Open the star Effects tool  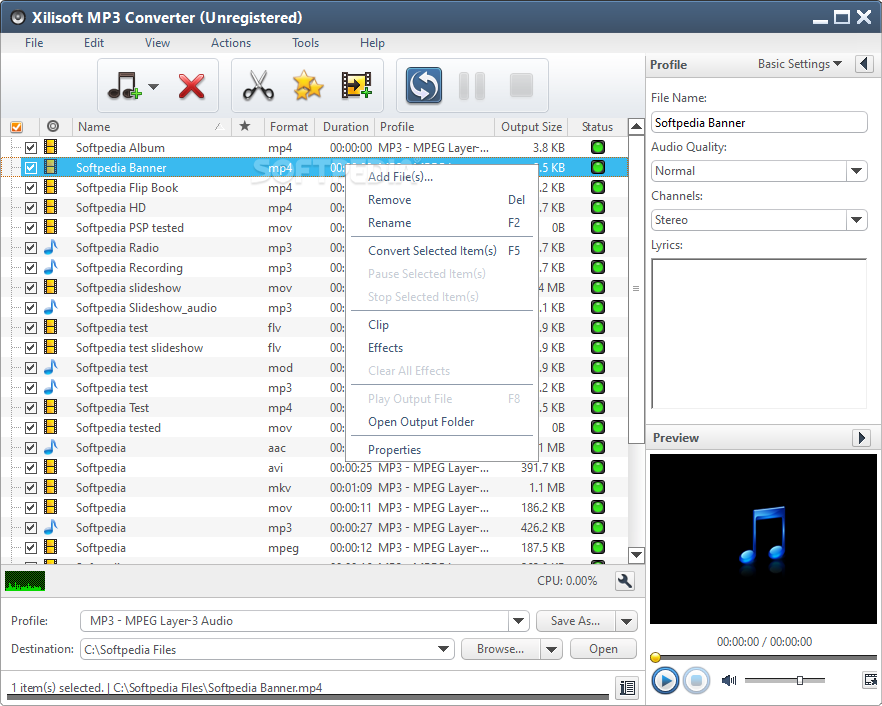click(308, 86)
